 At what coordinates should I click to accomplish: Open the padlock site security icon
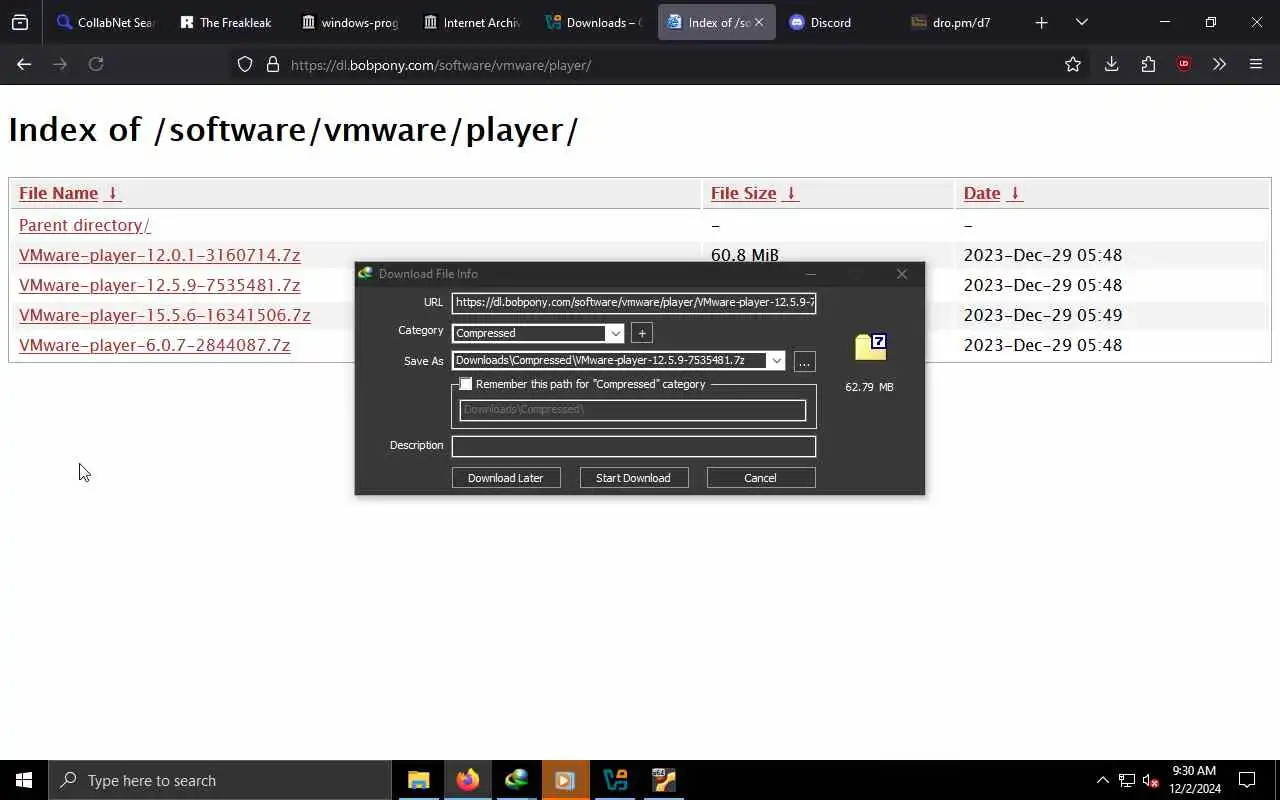point(272,65)
